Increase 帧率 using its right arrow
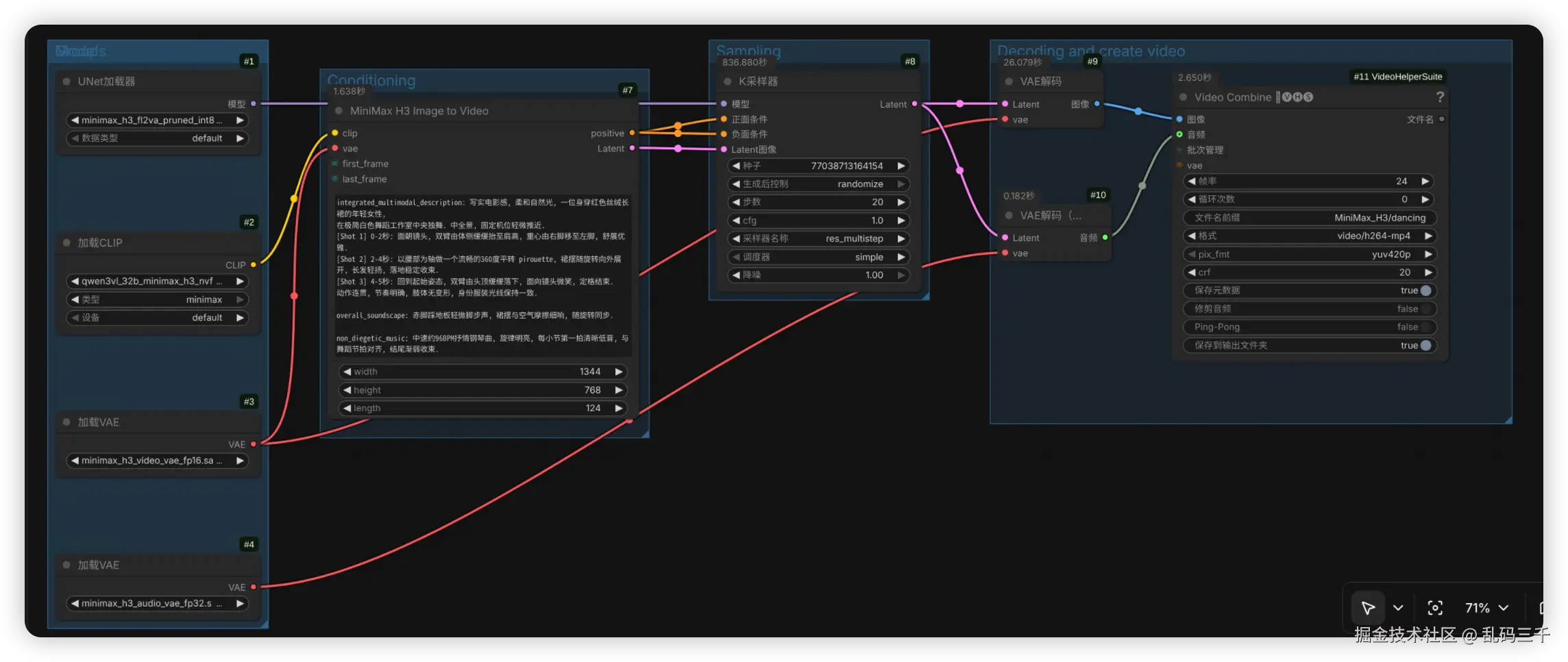Image resolution: width=1568 pixels, height=662 pixels. tap(1425, 182)
